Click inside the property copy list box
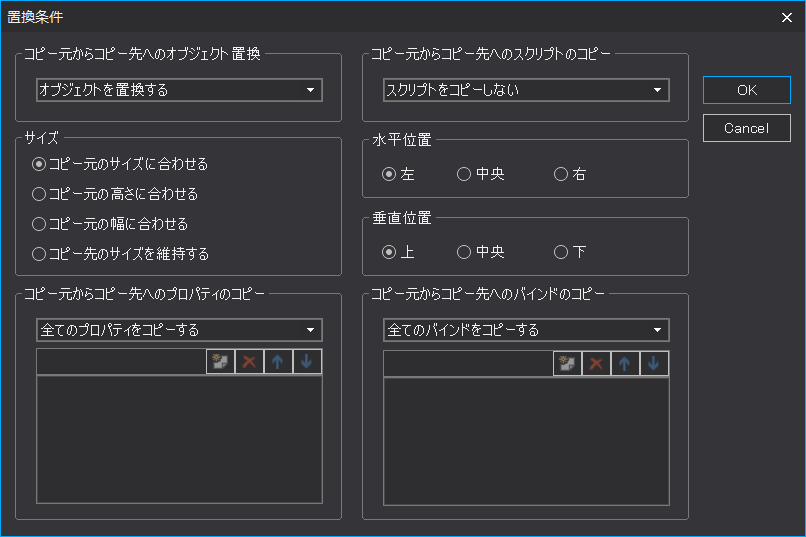The width and height of the screenshot is (806, 537). click(179, 439)
